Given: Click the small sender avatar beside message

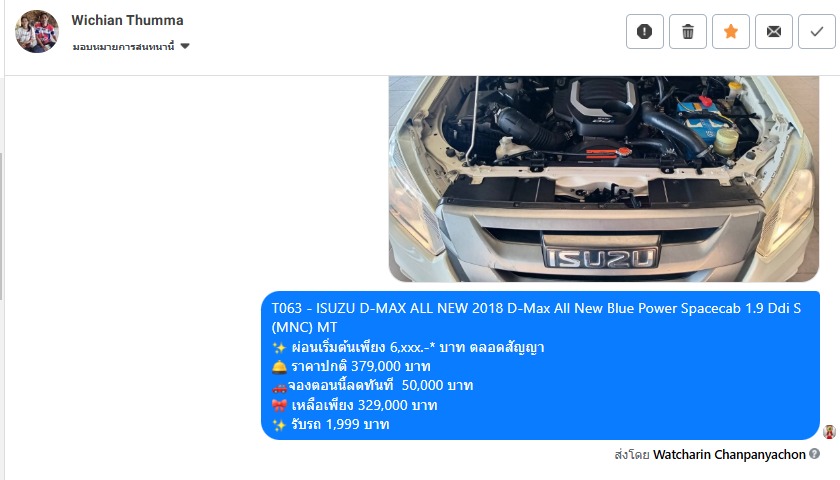Looking at the screenshot, I should (x=829, y=432).
